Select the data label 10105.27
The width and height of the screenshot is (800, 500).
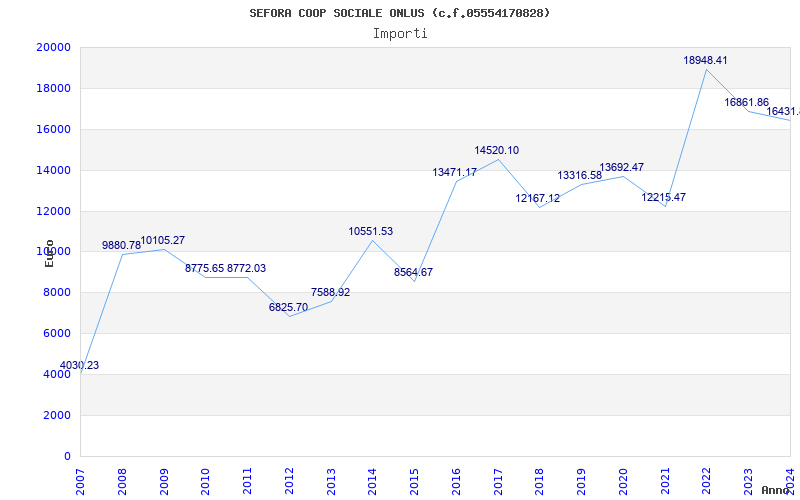coord(162,240)
